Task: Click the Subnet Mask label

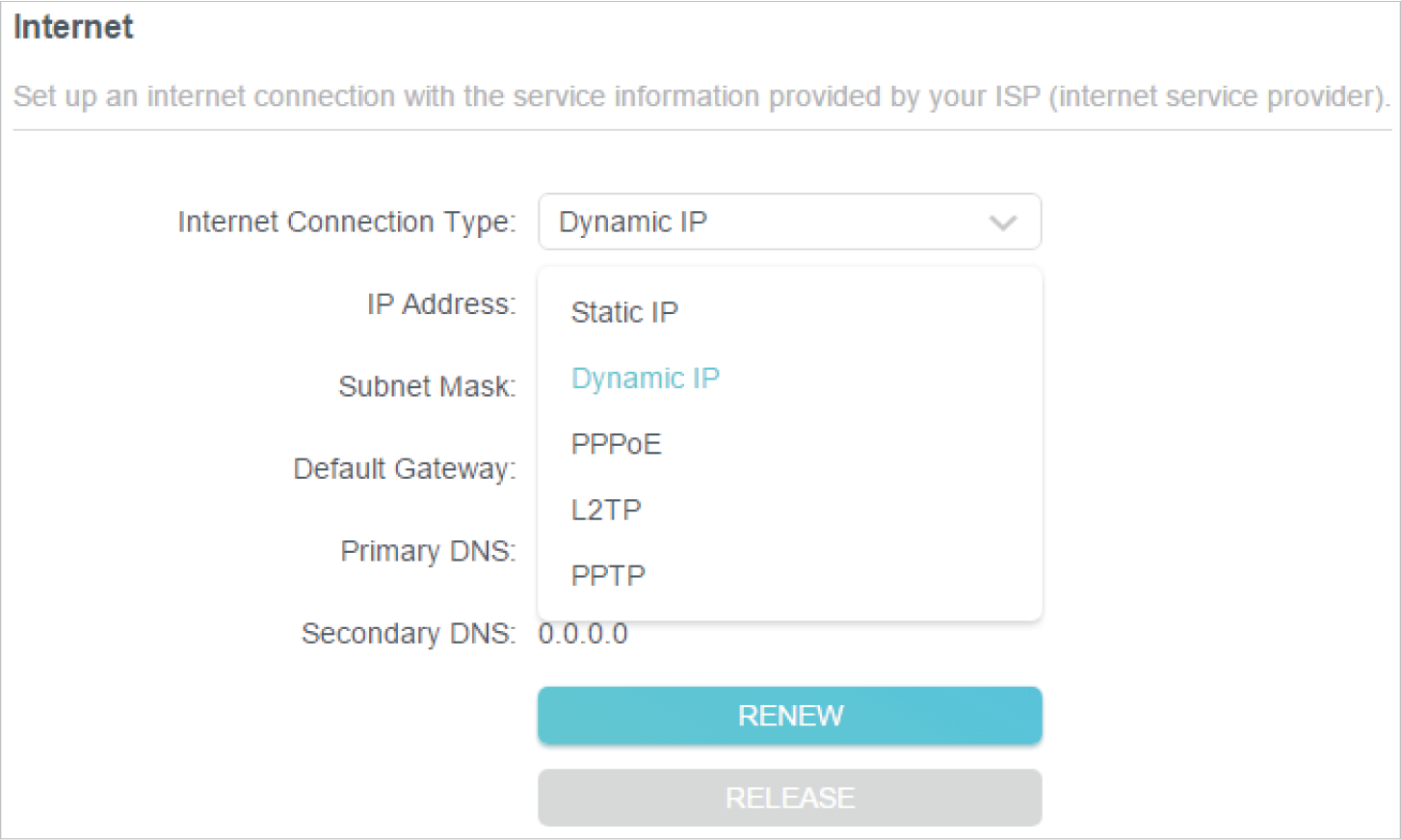Action: (426, 386)
